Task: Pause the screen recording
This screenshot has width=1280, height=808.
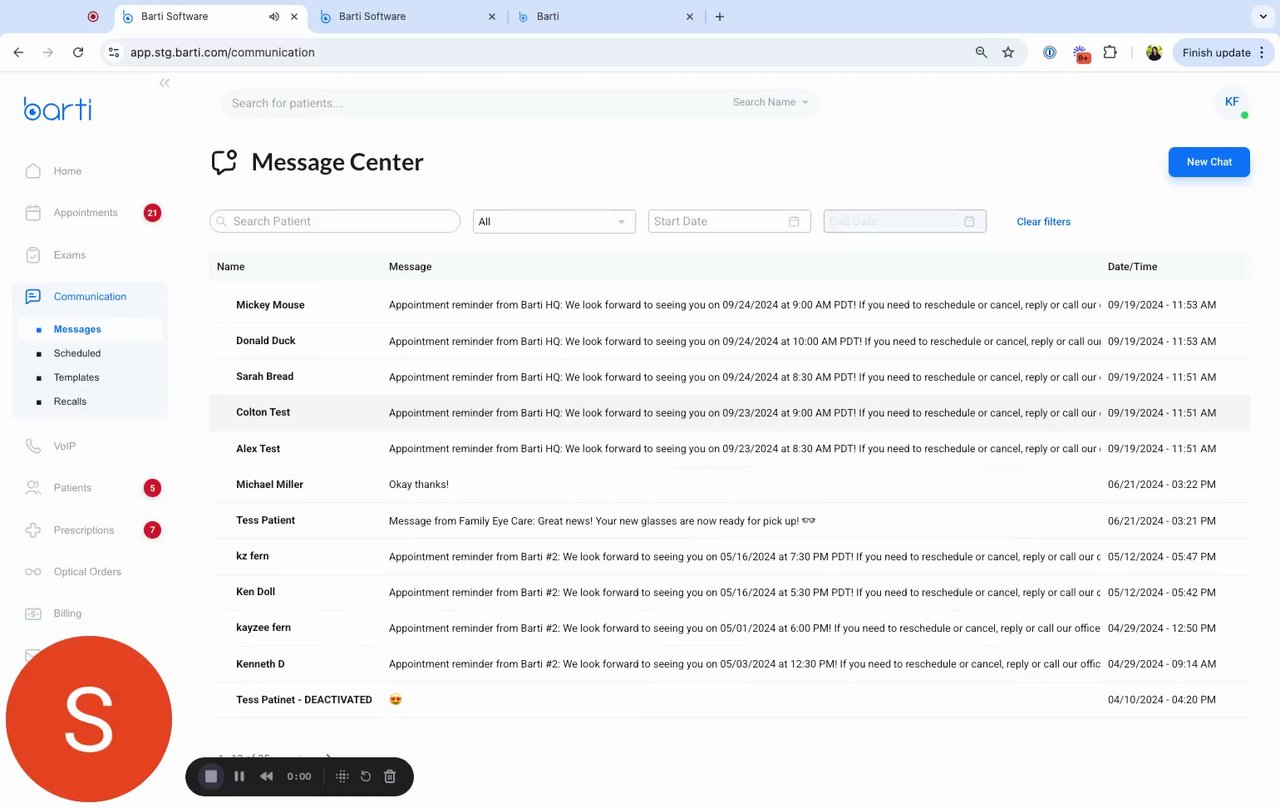Action: 239,776
